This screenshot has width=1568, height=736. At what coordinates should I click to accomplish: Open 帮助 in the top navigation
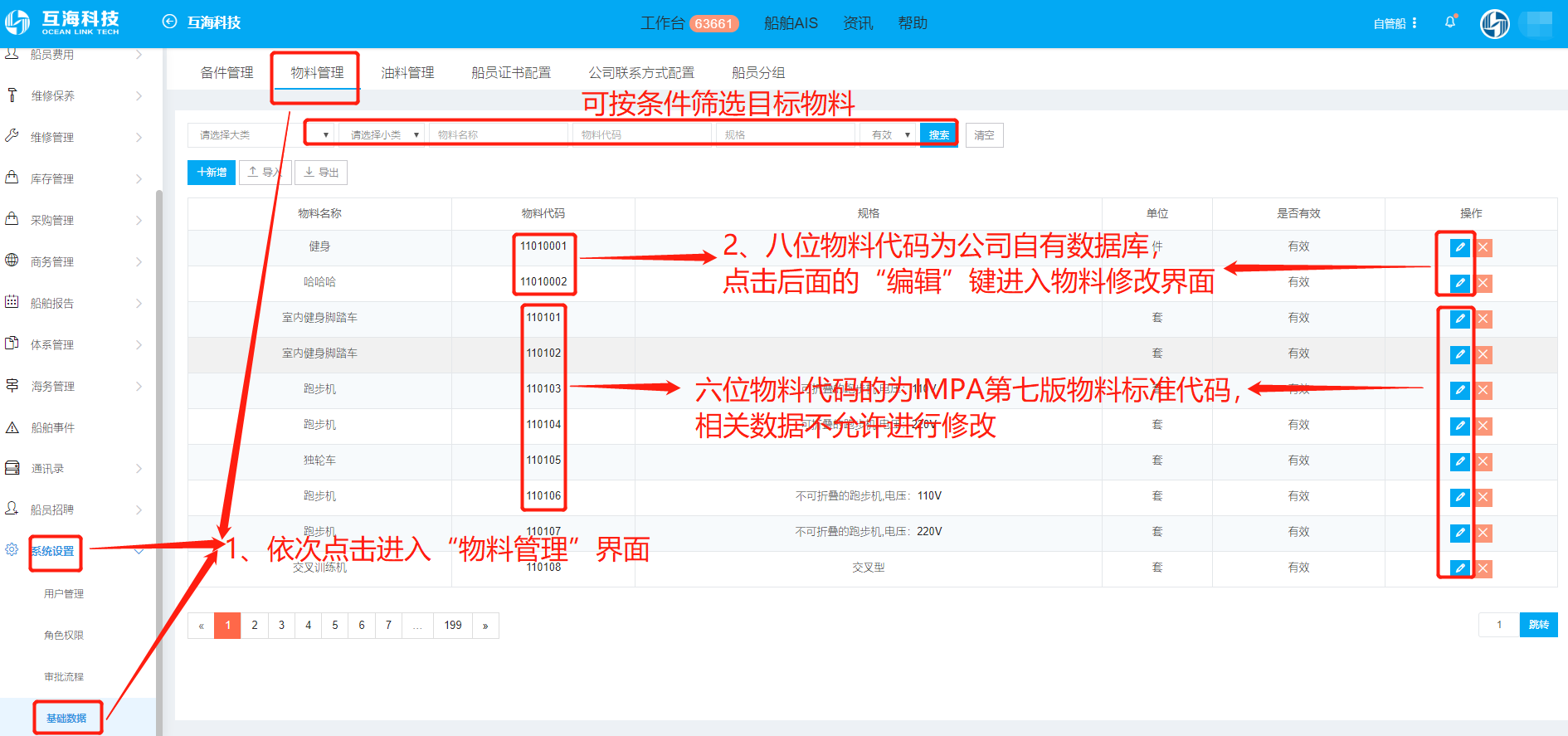pyautogui.click(x=913, y=23)
